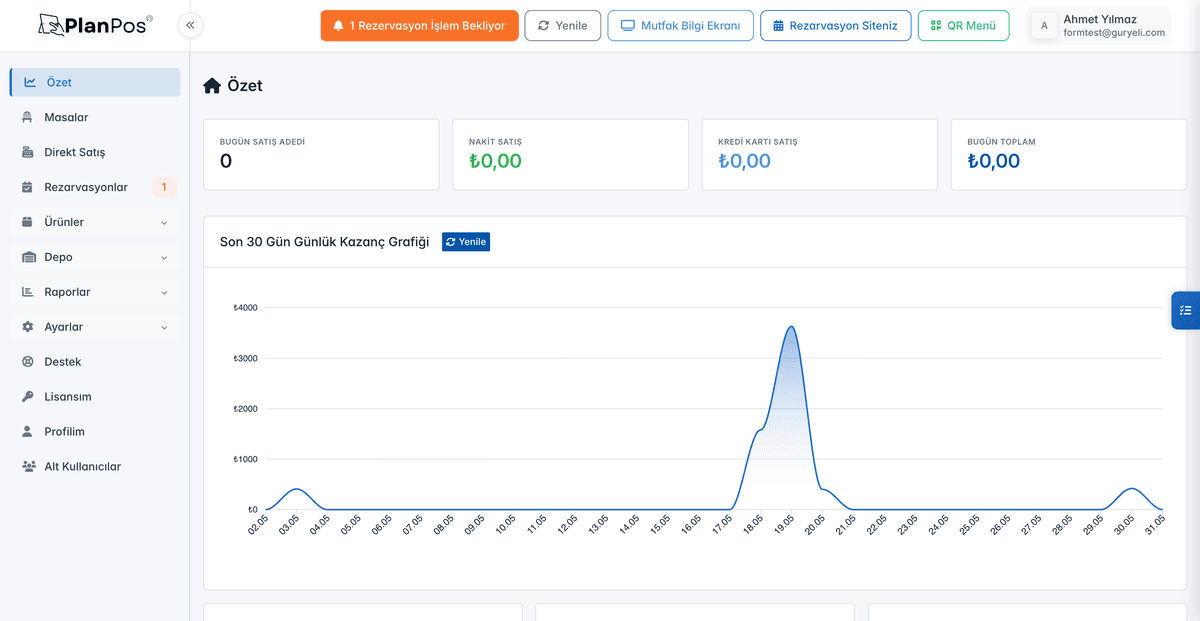
Task: Click the Profilim person icon
Action: tap(27, 432)
